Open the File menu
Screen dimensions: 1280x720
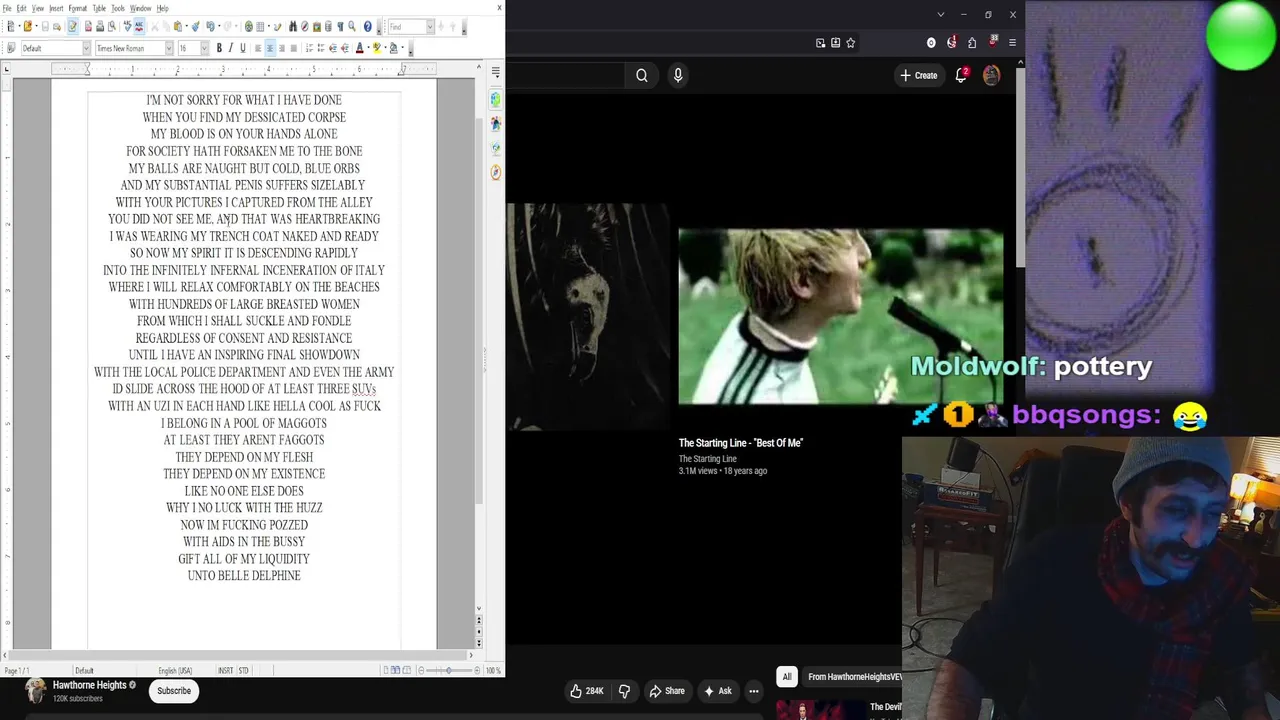(7, 8)
